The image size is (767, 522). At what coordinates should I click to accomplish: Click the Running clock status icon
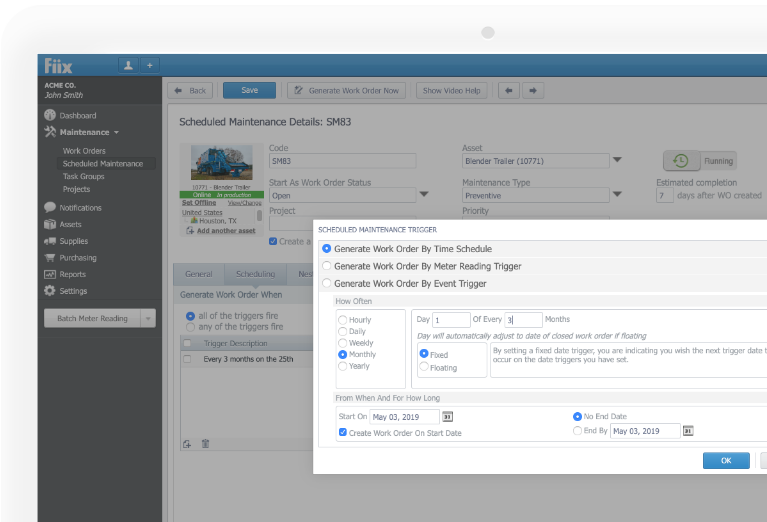point(681,160)
